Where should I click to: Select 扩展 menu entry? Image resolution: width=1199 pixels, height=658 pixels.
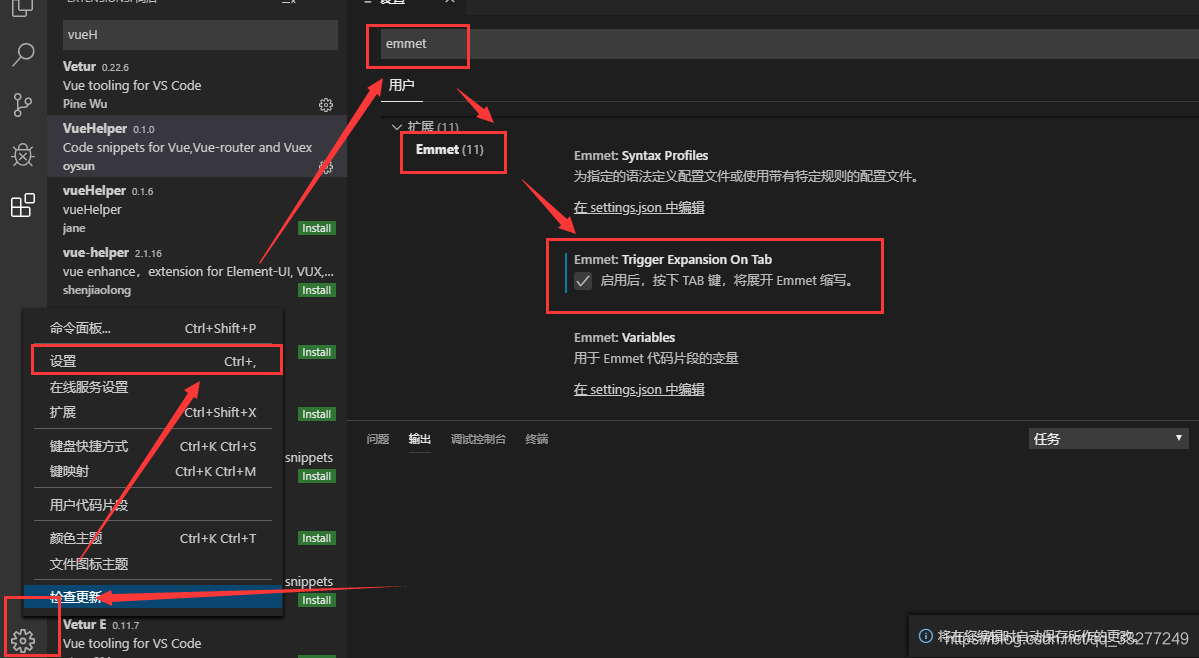tap(153, 412)
